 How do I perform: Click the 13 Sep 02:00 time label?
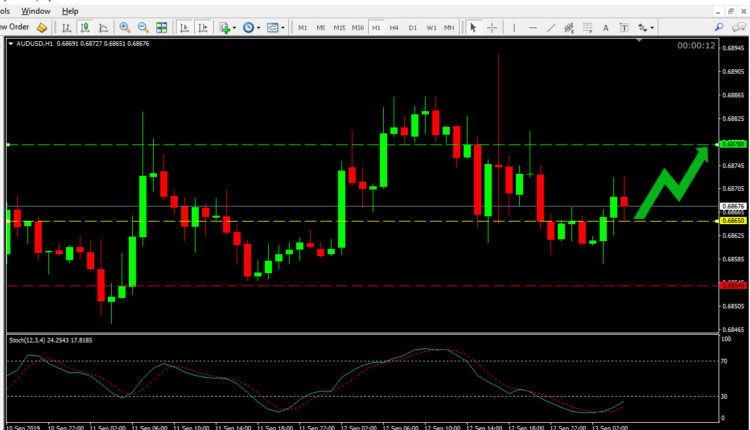click(609, 428)
